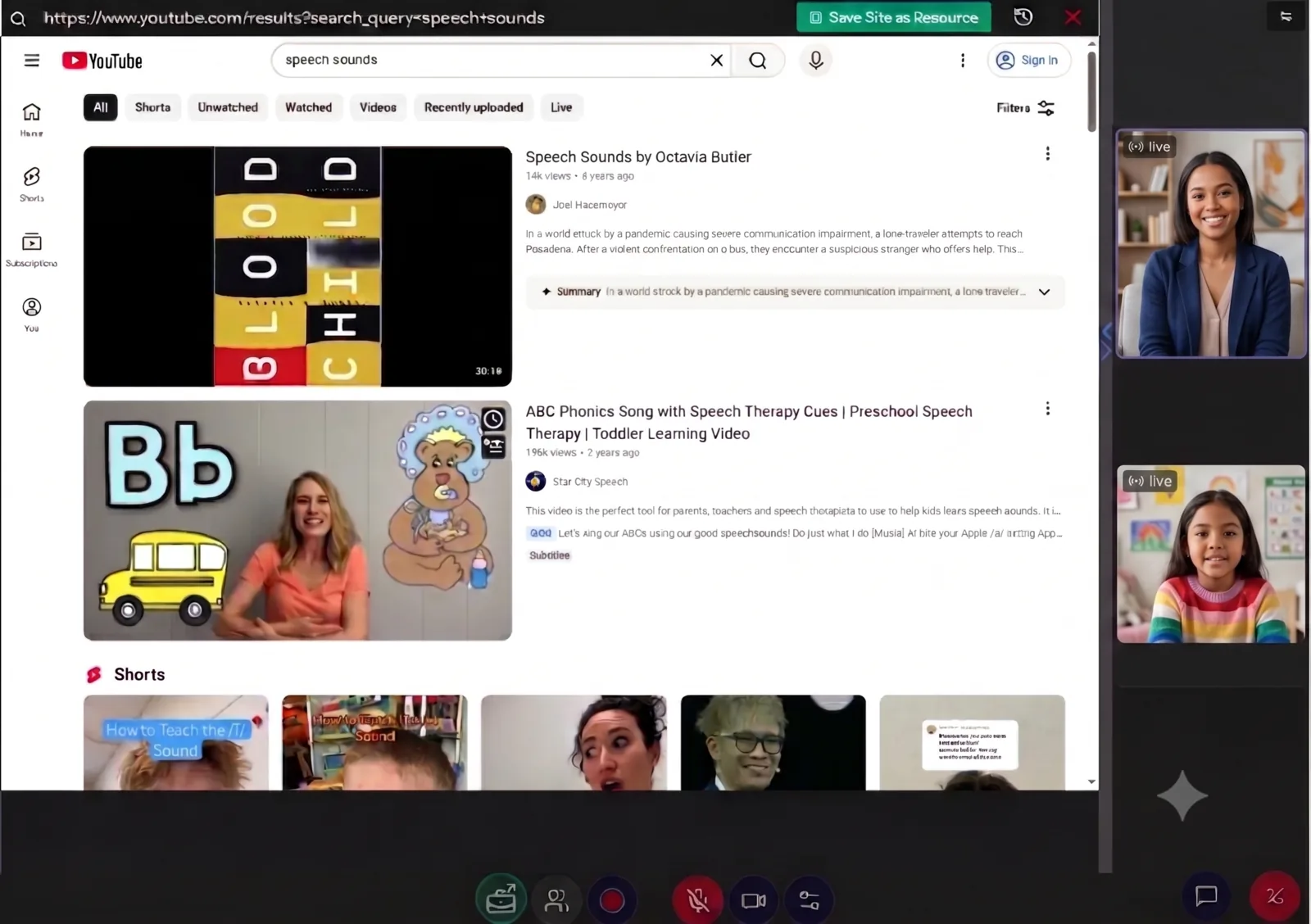Open the short with dark-haired woman
The width and height of the screenshot is (1311, 924).
574,742
